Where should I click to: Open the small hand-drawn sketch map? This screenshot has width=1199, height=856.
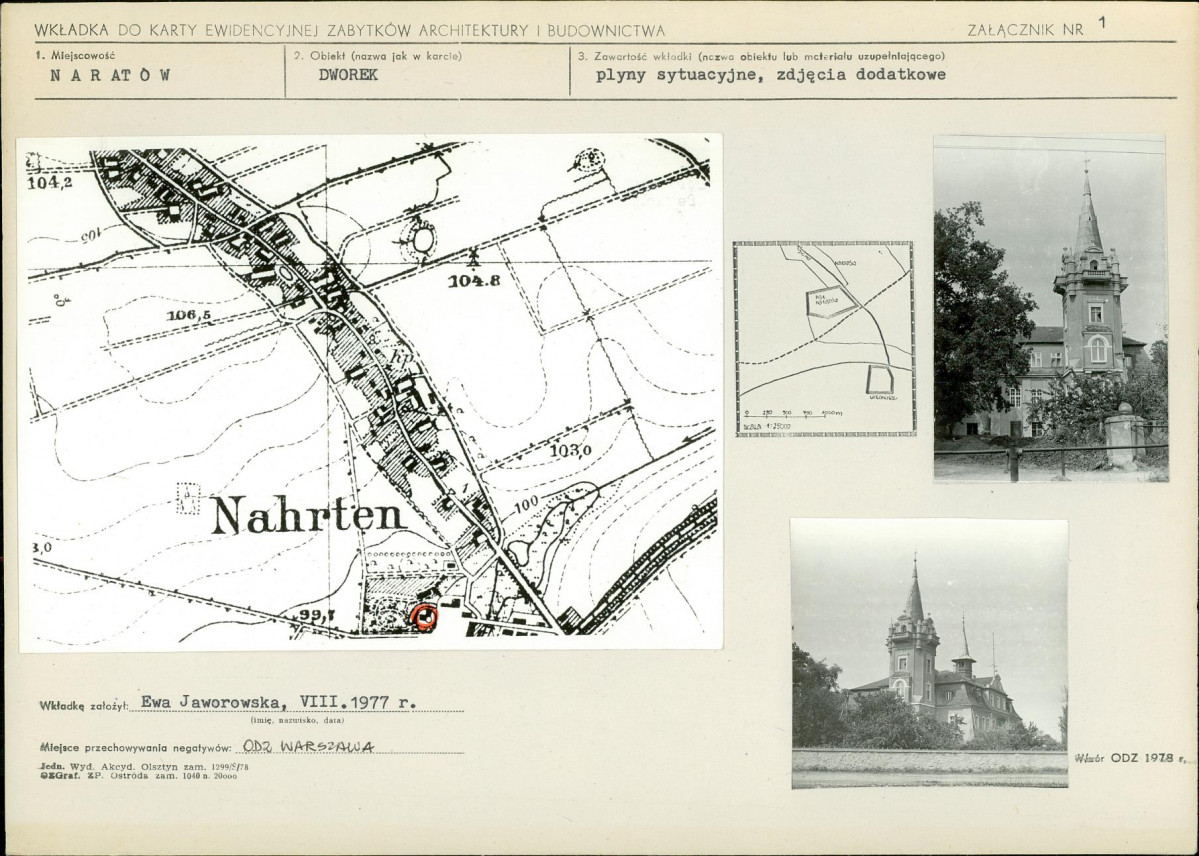825,339
